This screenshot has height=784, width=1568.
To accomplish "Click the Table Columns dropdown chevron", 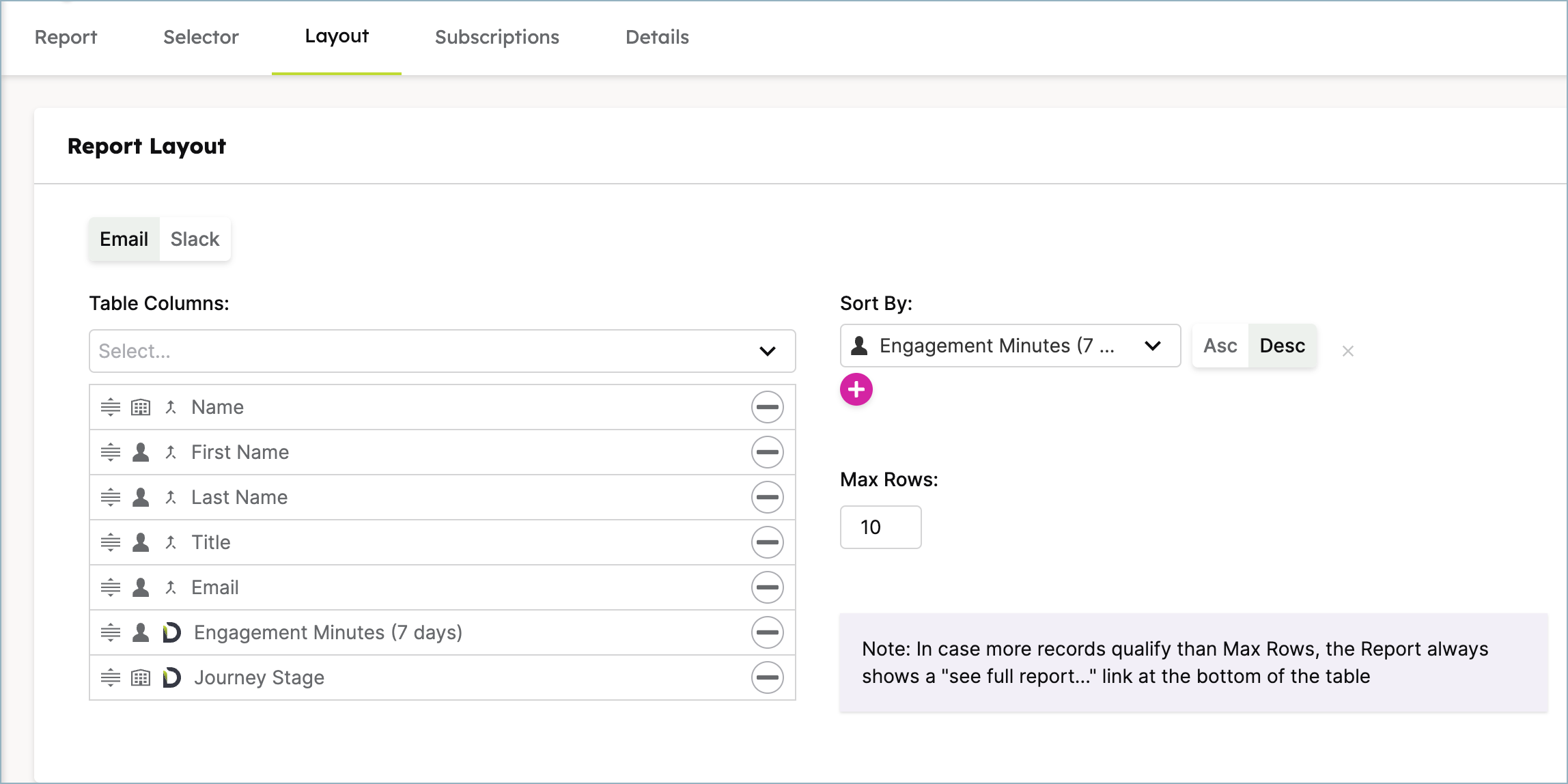I will click(768, 351).
